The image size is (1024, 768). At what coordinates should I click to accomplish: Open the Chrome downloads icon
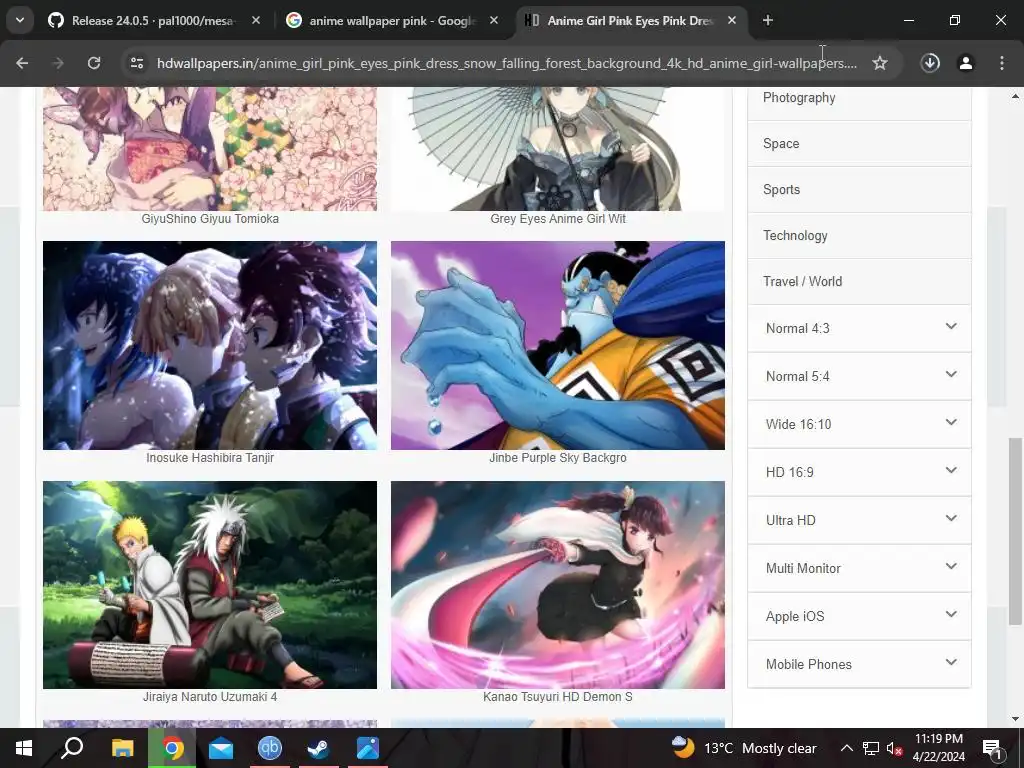point(930,63)
